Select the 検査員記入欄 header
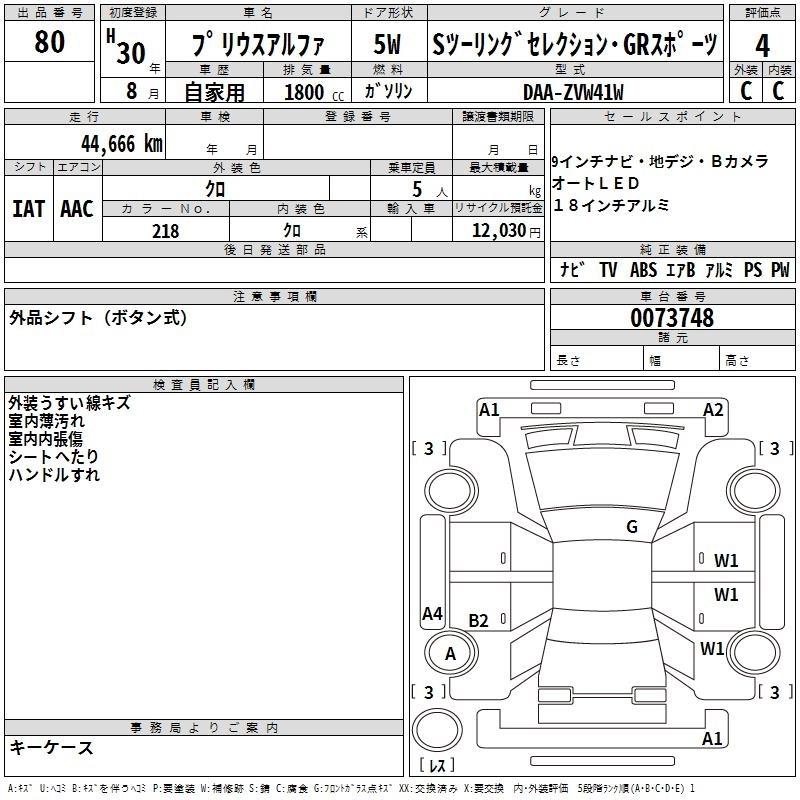800x800 pixels. (204, 385)
